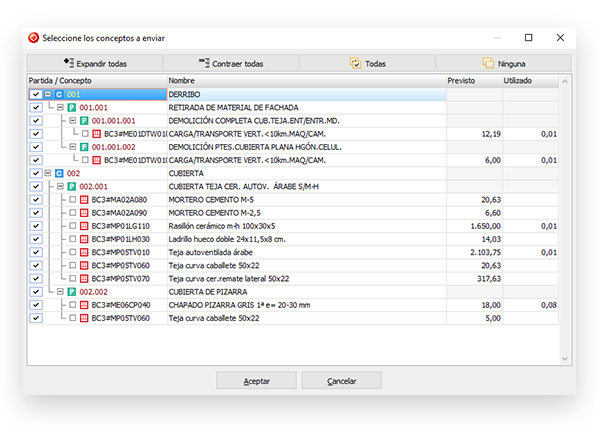Click the red icon beside BC3#MP01LH030
This screenshot has height=425, width=600.
point(84,239)
